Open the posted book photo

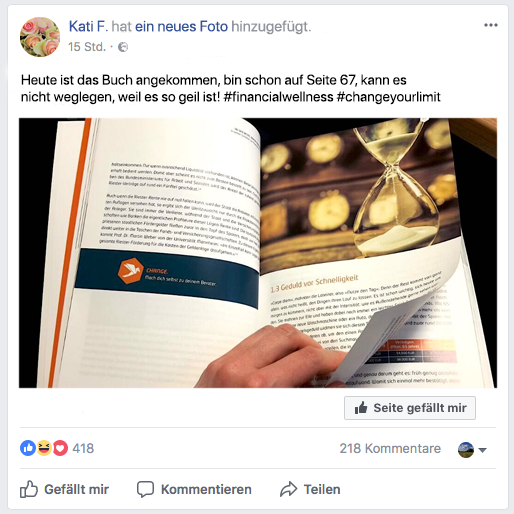(258, 253)
